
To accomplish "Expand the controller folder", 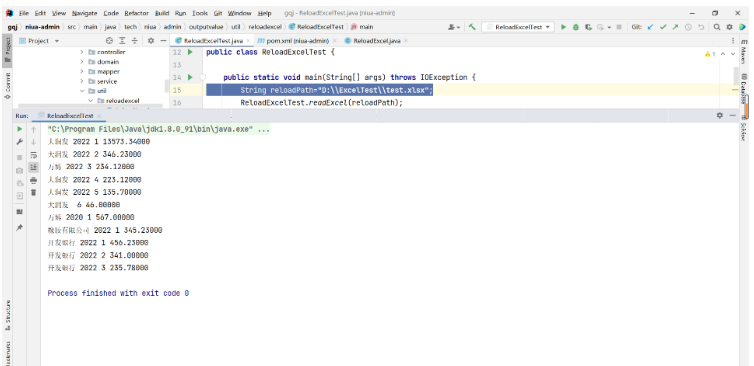I will pyautogui.click(x=82, y=52).
